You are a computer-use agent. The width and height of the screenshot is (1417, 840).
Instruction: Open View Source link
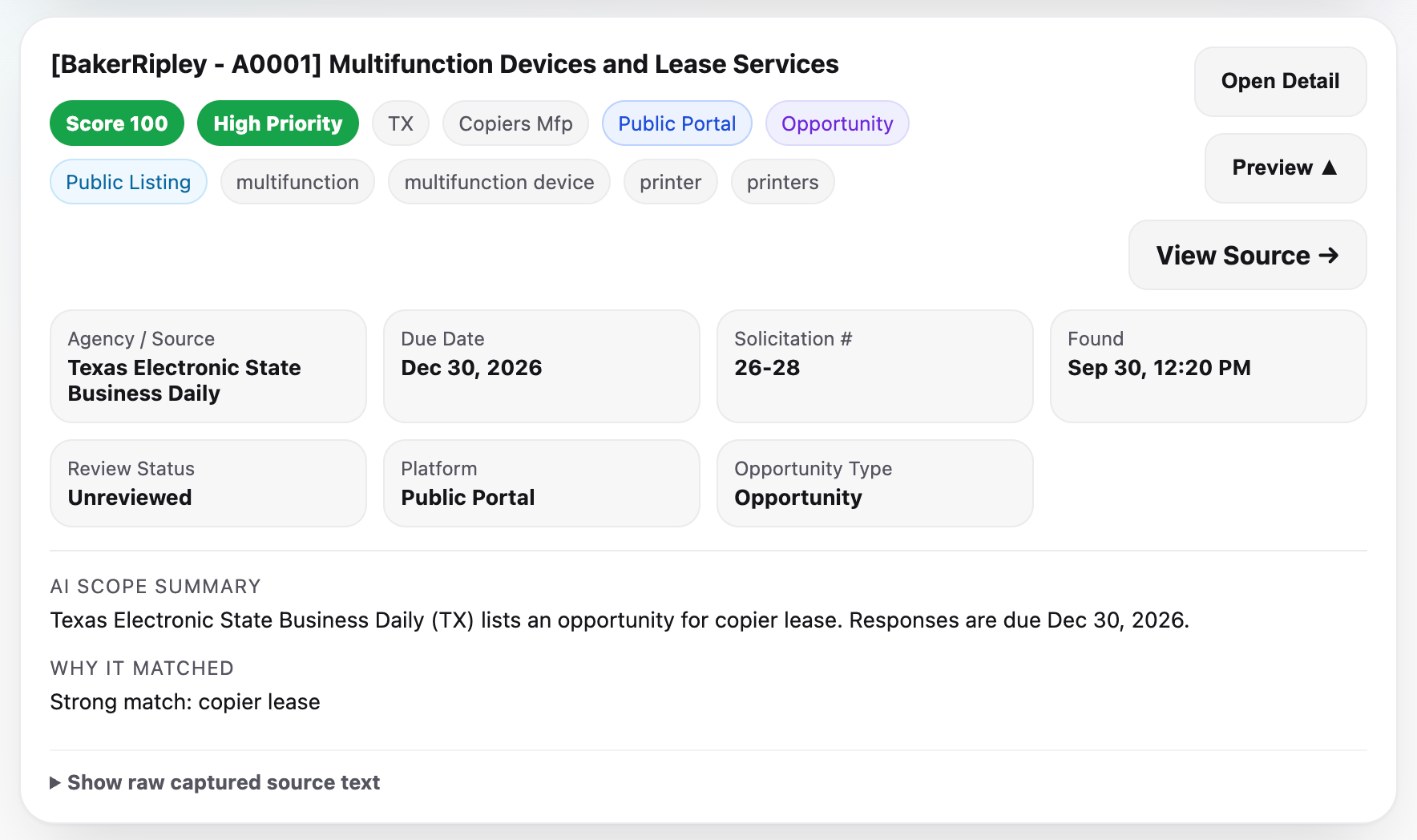tap(1247, 255)
